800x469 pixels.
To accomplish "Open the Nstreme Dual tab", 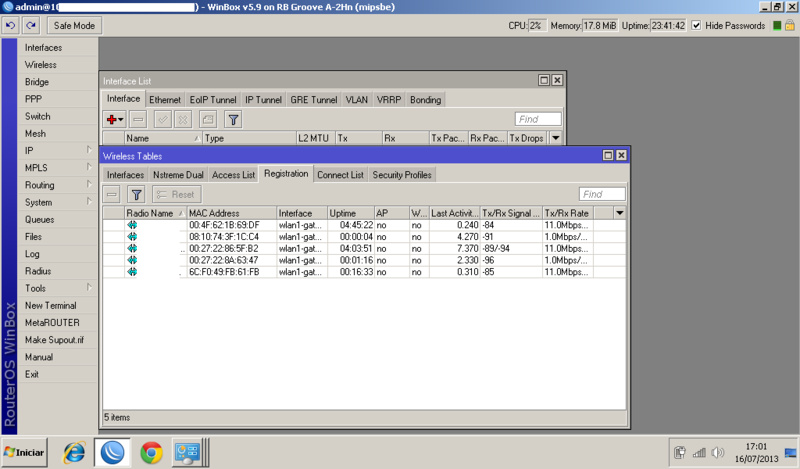I will 178,175.
